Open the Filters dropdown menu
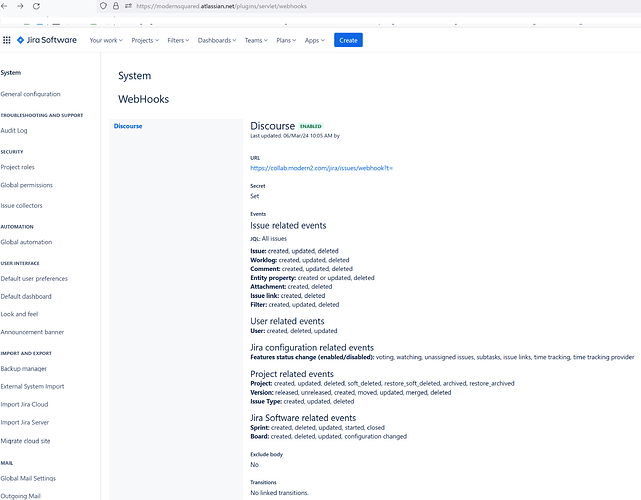641x500 pixels. [178, 40]
